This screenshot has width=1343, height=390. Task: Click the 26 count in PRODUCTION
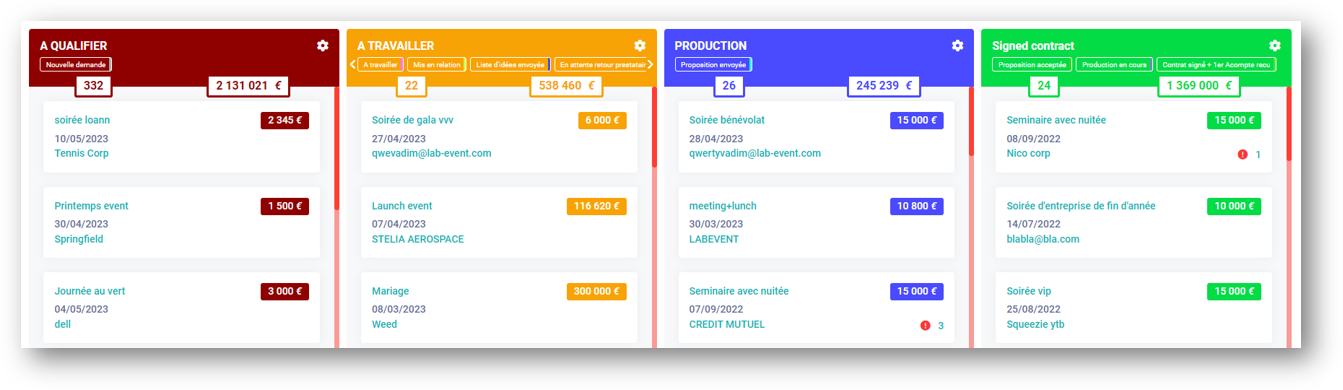(729, 86)
